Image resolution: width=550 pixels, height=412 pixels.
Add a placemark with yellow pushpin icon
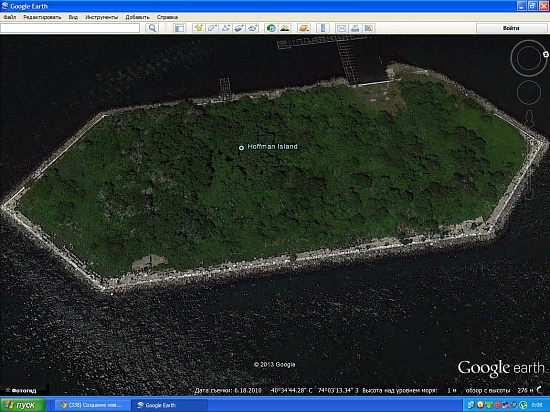tap(199, 28)
